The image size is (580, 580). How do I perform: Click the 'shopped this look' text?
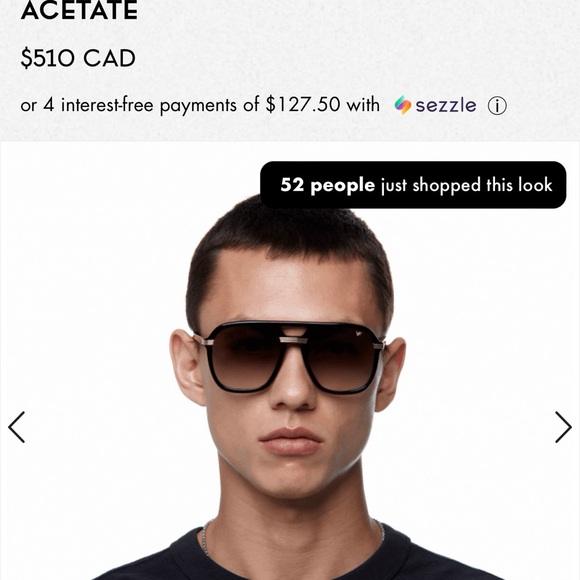pos(482,185)
